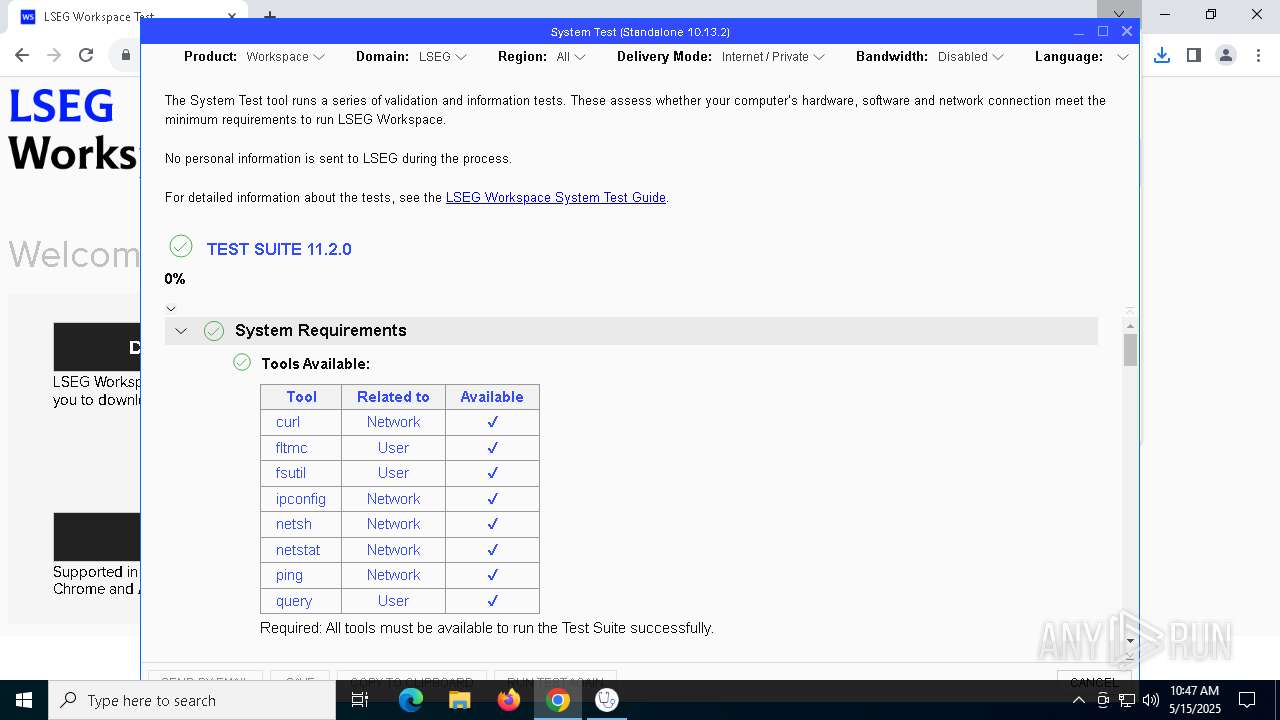Click results scrollbar down arrow
The image size is (1280, 720).
coord(1130,641)
